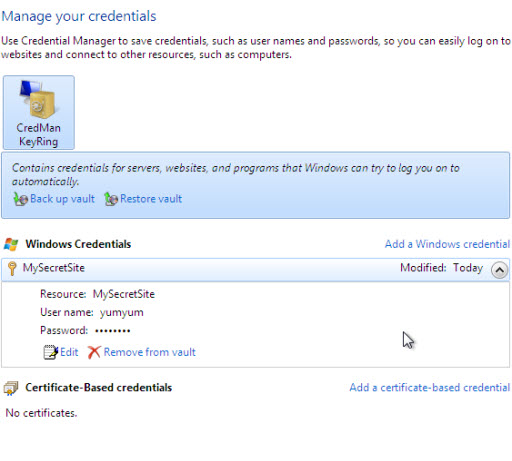Edit the MySecretSite credential

[69, 352]
